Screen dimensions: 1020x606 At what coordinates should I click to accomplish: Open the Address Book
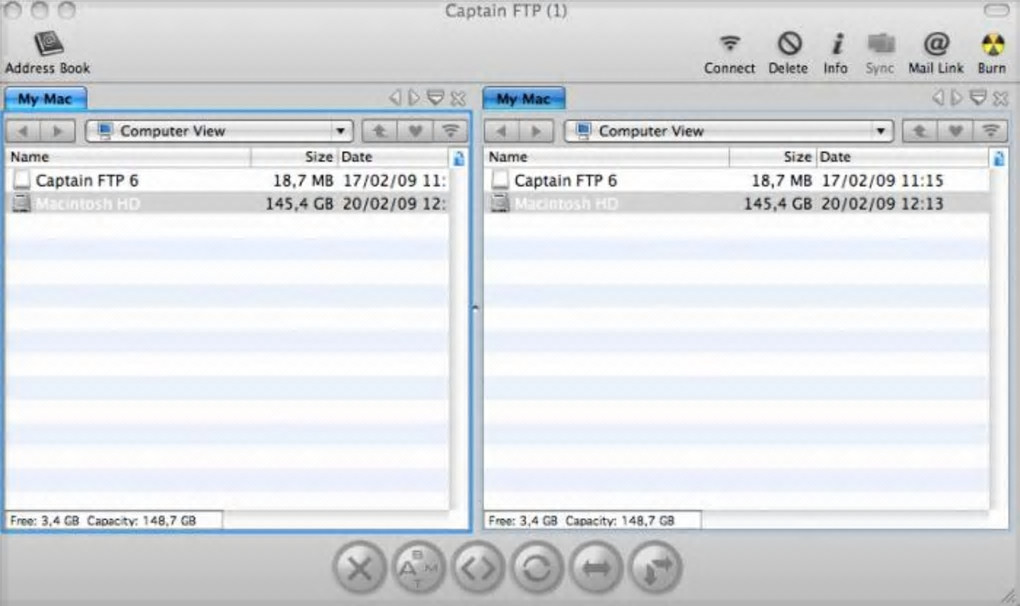47,53
